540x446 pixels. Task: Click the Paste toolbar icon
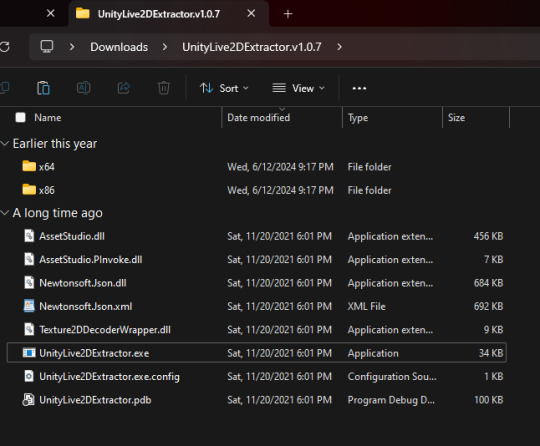[x=43, y=88]
